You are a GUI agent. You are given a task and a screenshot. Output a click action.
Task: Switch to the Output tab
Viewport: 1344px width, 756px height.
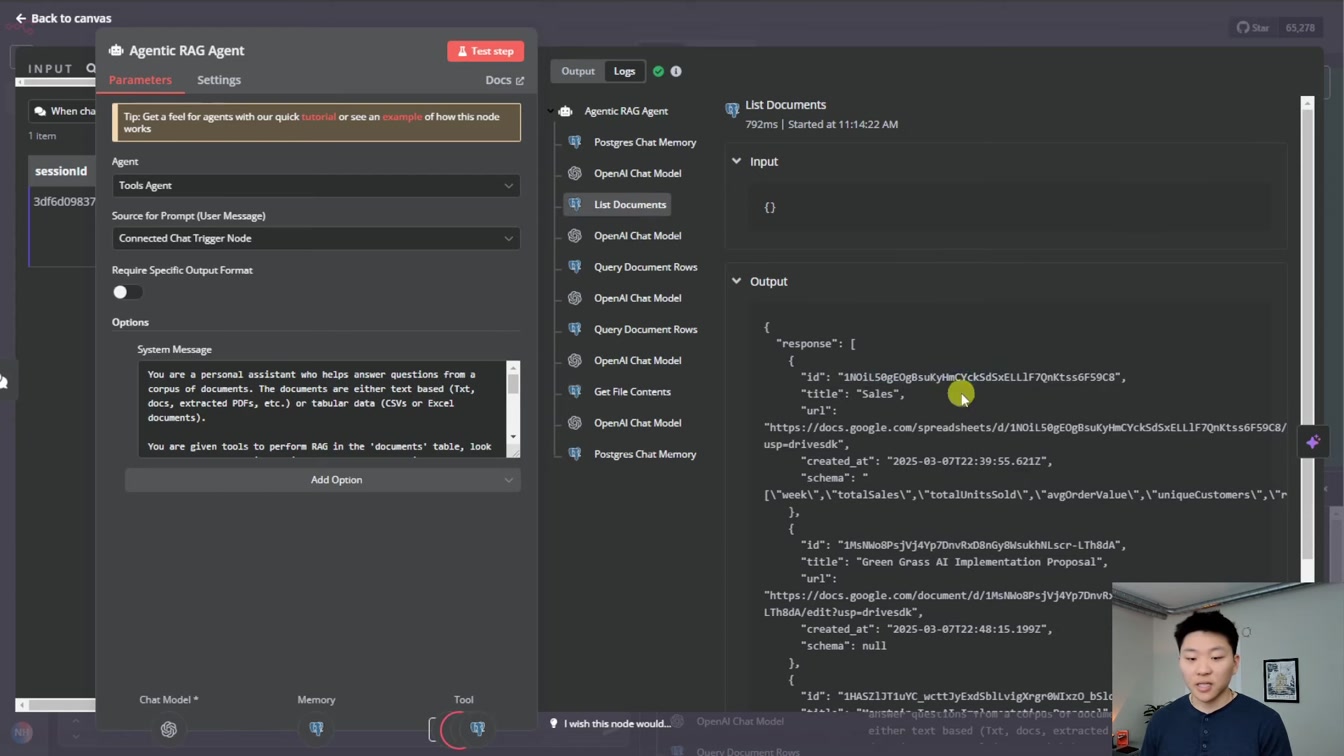(578, 71)
